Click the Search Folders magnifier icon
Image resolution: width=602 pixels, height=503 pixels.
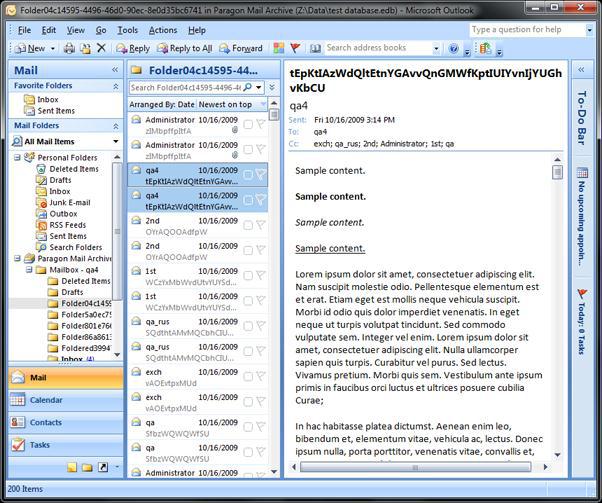(41, 247)
